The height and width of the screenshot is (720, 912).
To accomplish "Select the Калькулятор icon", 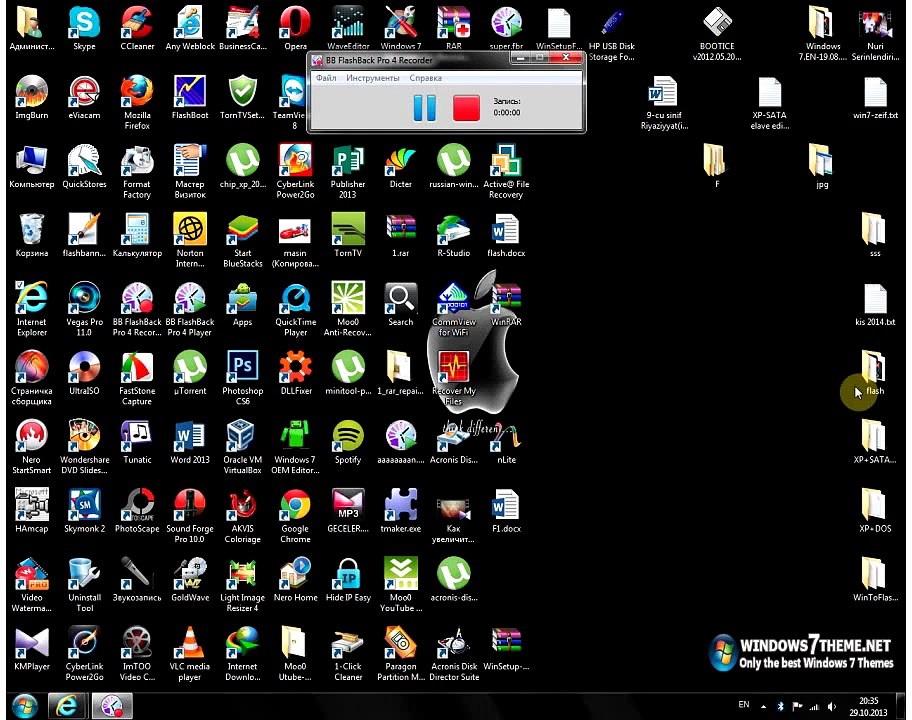I will [137, 235].
